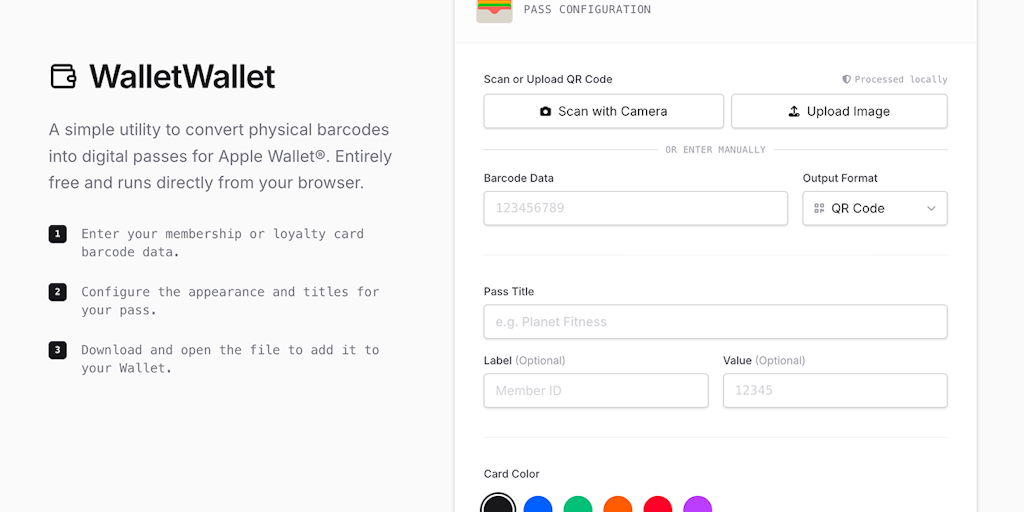
Task: Click the pass configuration wallet icon
Action: pos(494,10)
